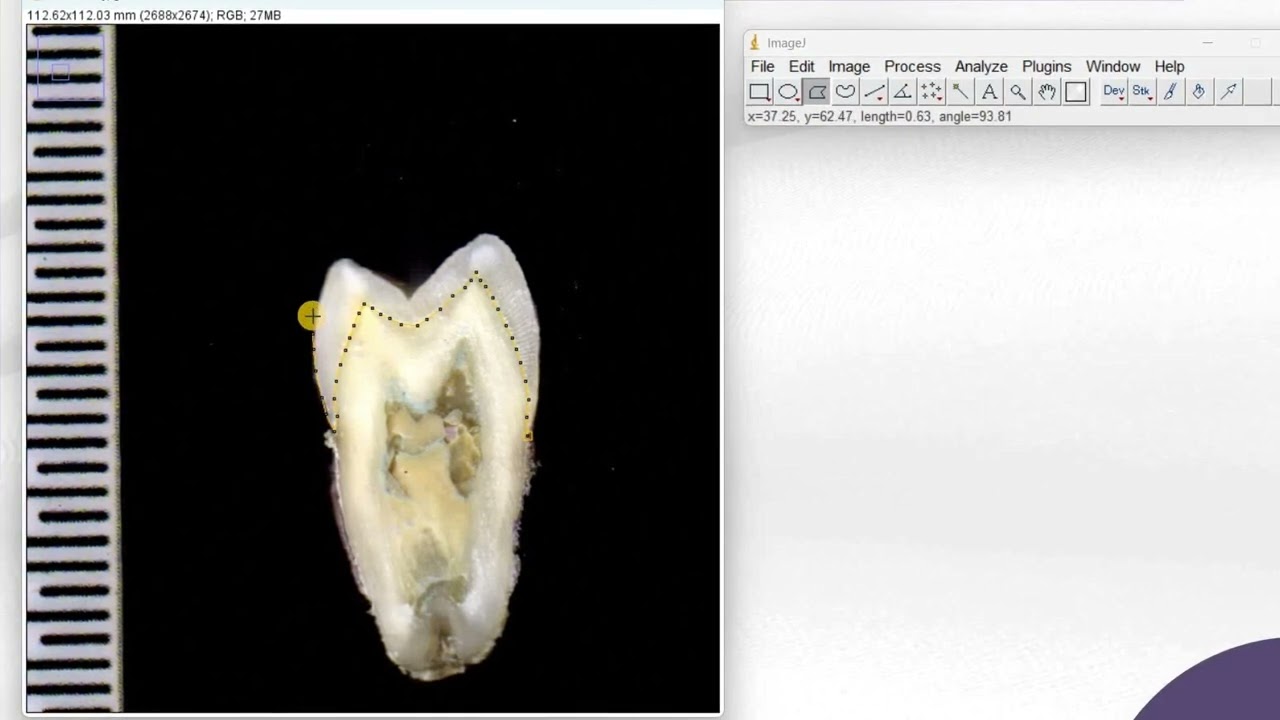This screenshot has width=1280, height=720.
Task: Select the Angle tool
Action: point(903,92)
